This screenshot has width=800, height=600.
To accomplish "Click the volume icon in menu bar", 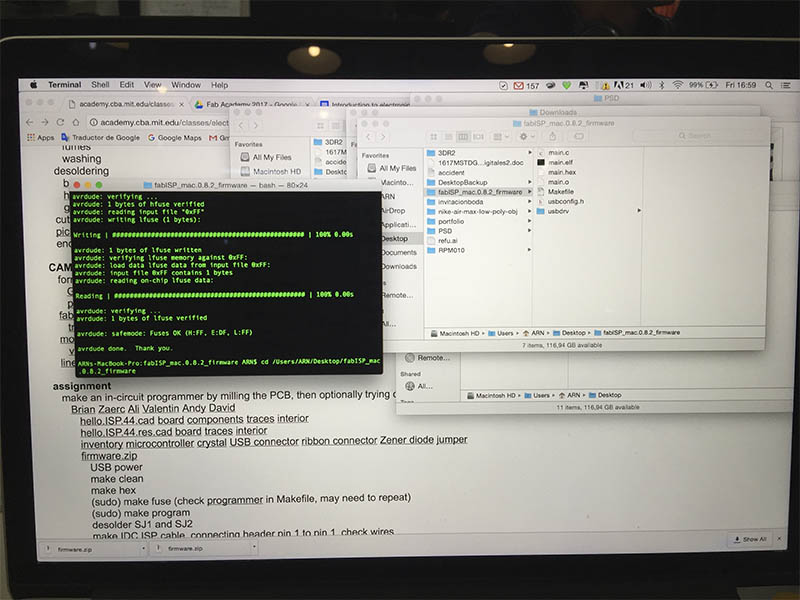I will [645, 85].
